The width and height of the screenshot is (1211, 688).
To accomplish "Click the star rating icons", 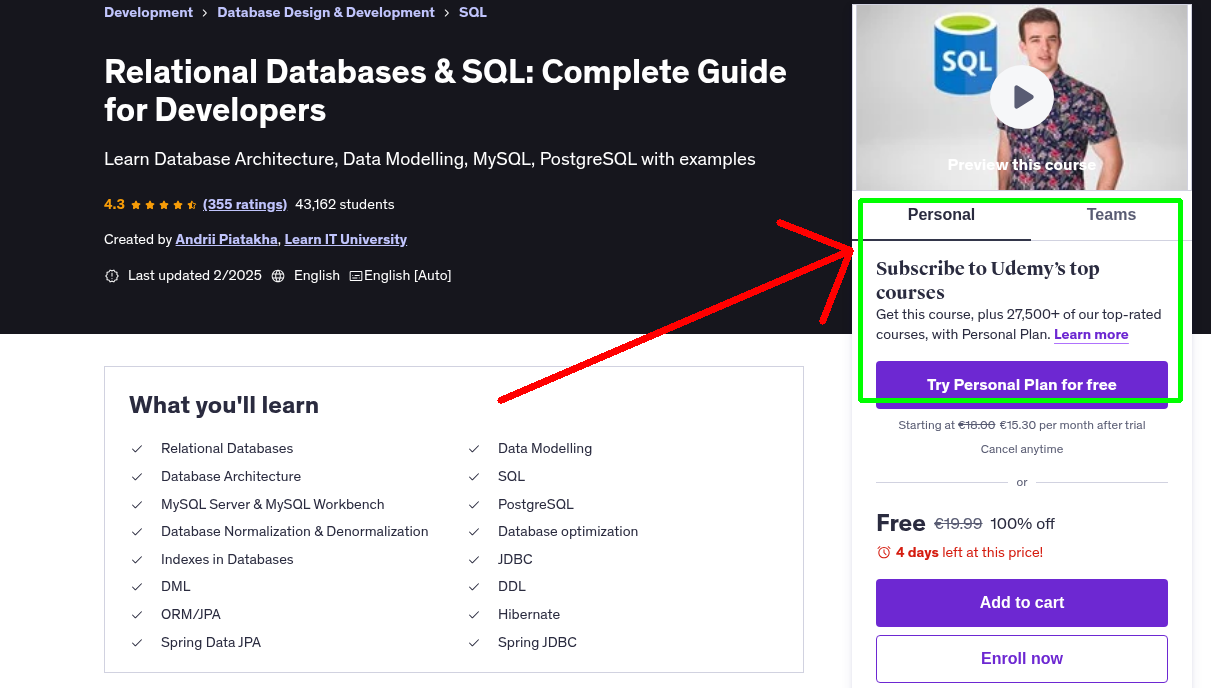I will pyautogui.click(x=164, y=204).
